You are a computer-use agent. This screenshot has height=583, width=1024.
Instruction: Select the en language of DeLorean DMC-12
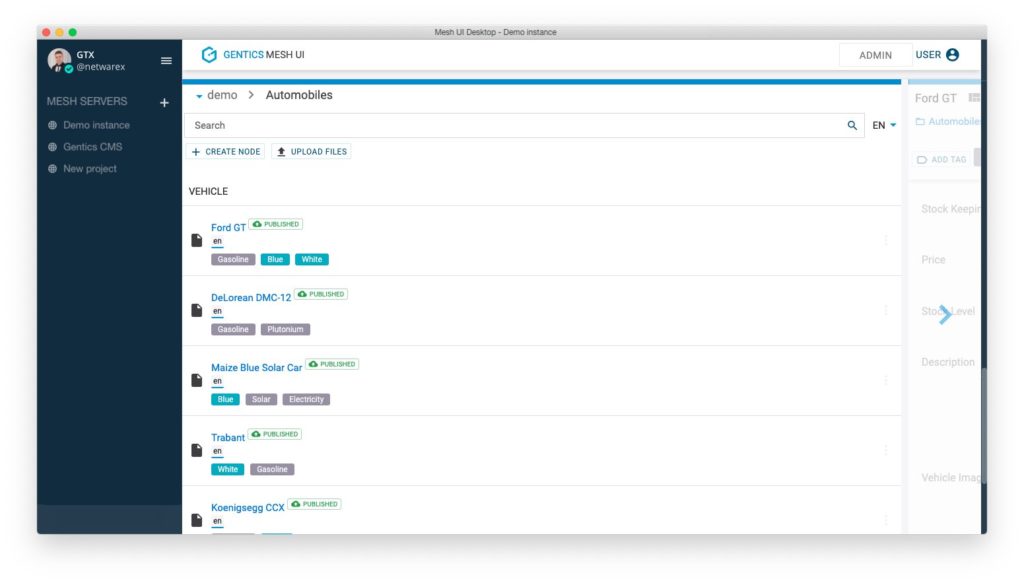coord(217,311)
